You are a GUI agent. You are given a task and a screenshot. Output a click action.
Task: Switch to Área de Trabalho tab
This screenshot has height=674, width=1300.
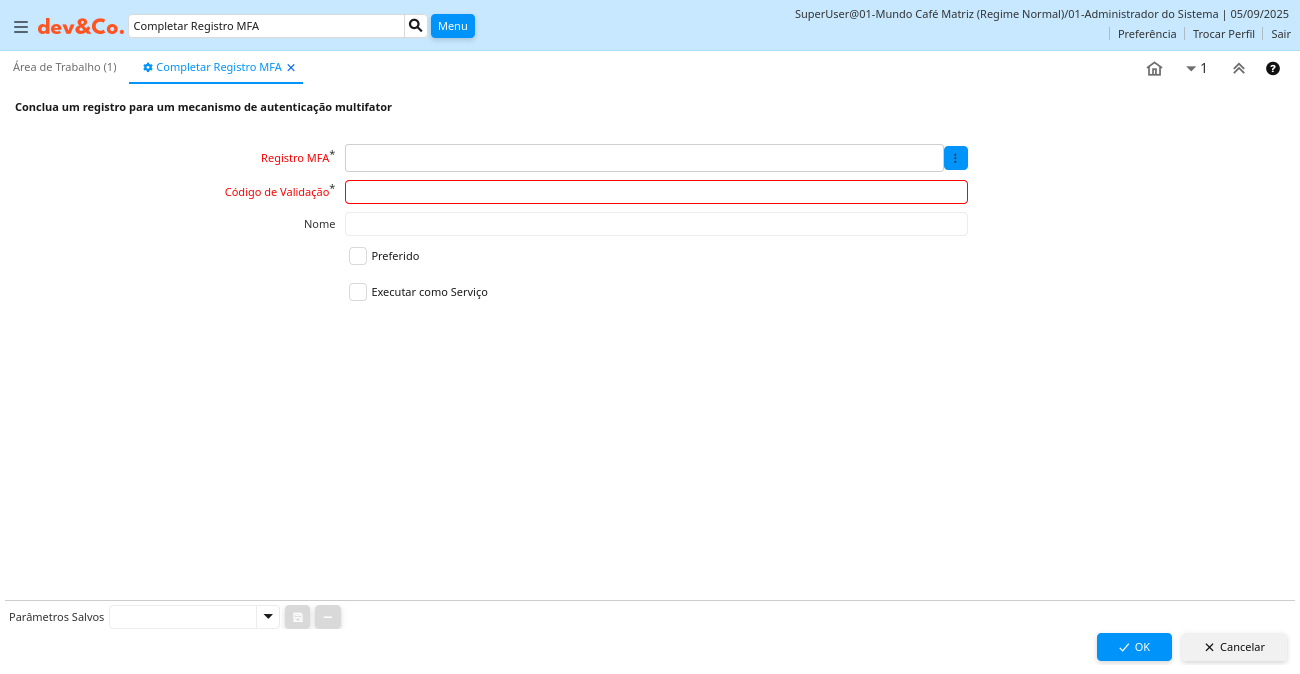coord(65,67)
